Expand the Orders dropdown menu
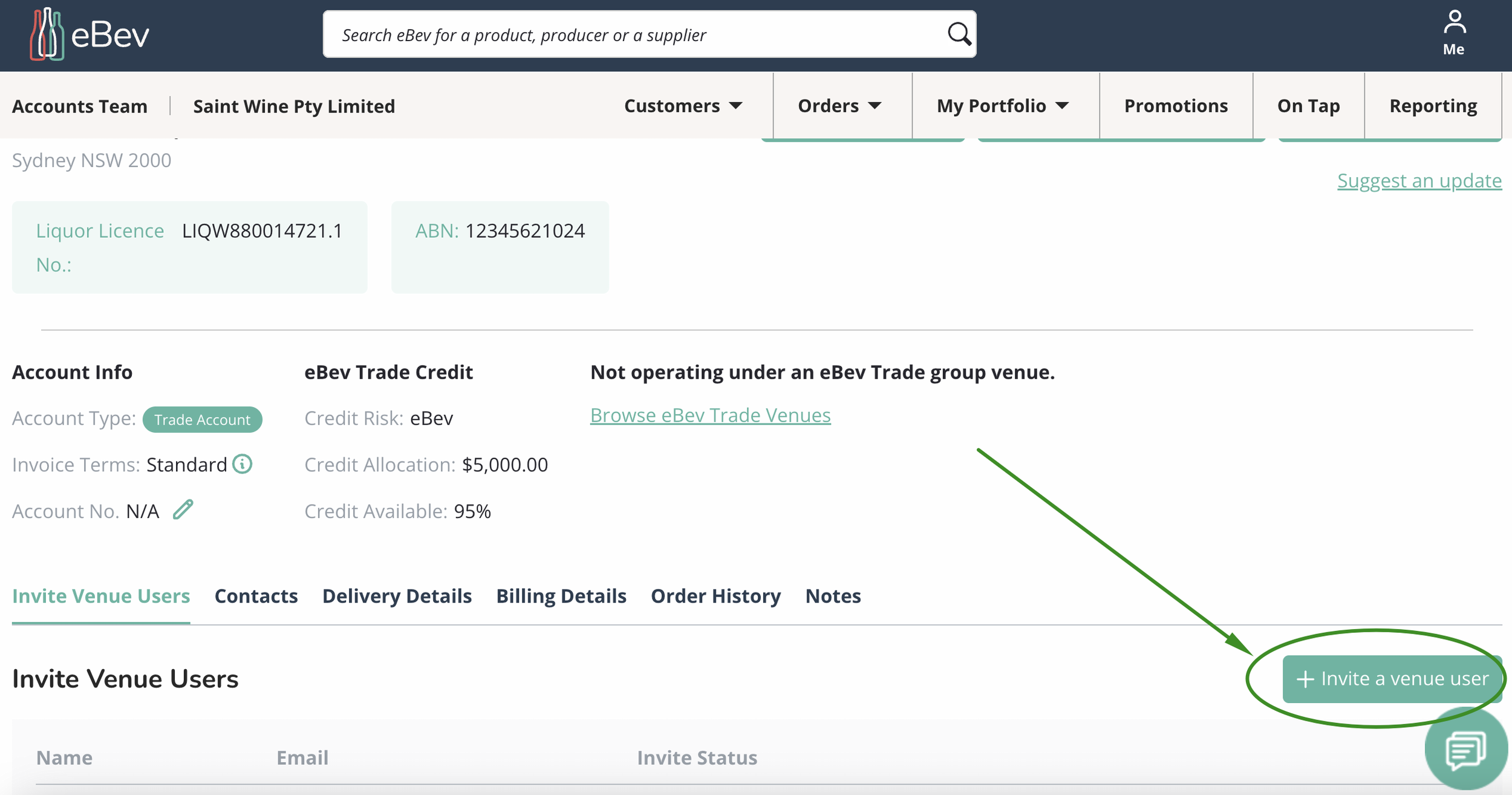 tap(839, 106)
